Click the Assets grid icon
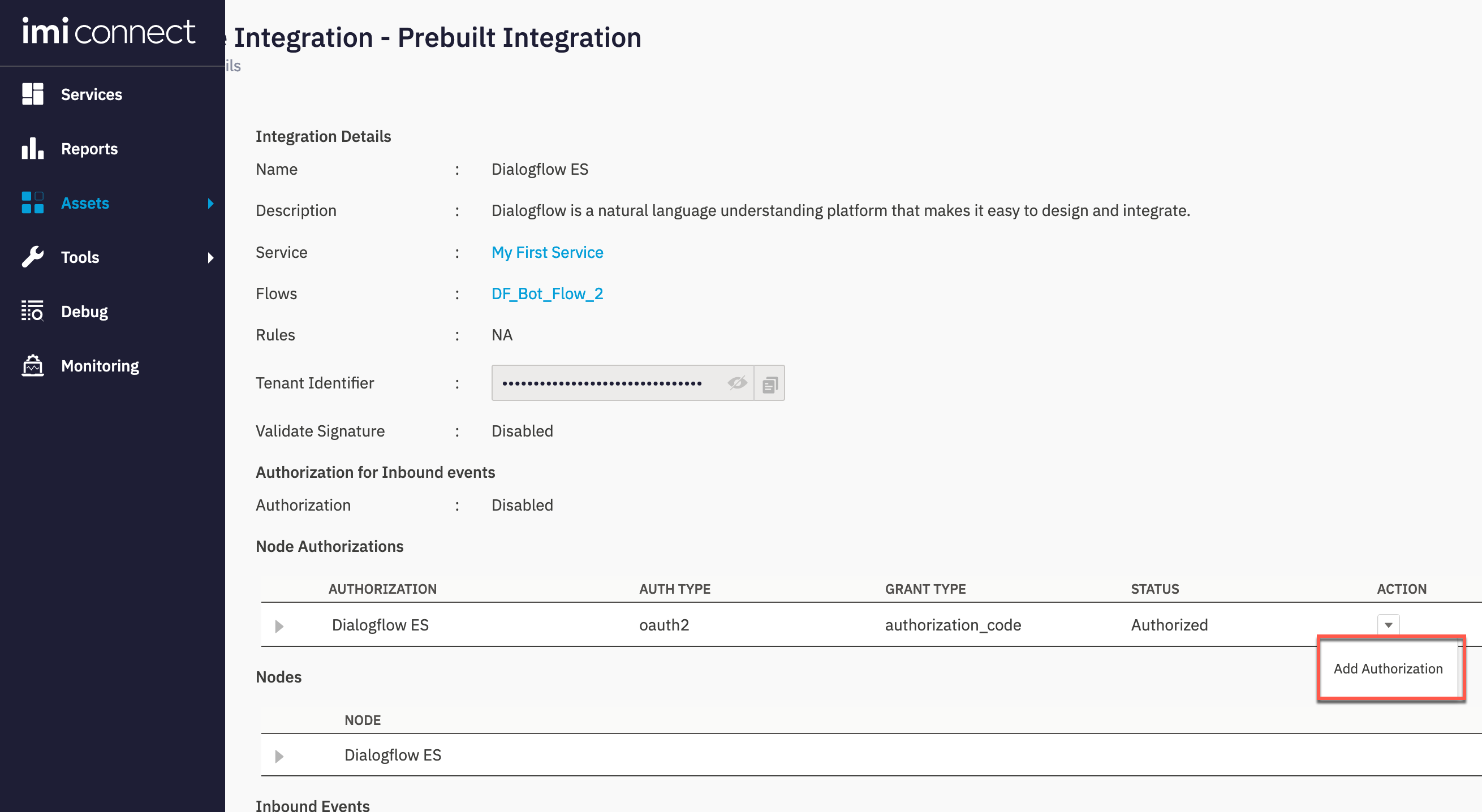The width and height of the screenshot is (1482, 812). point(33,203)
